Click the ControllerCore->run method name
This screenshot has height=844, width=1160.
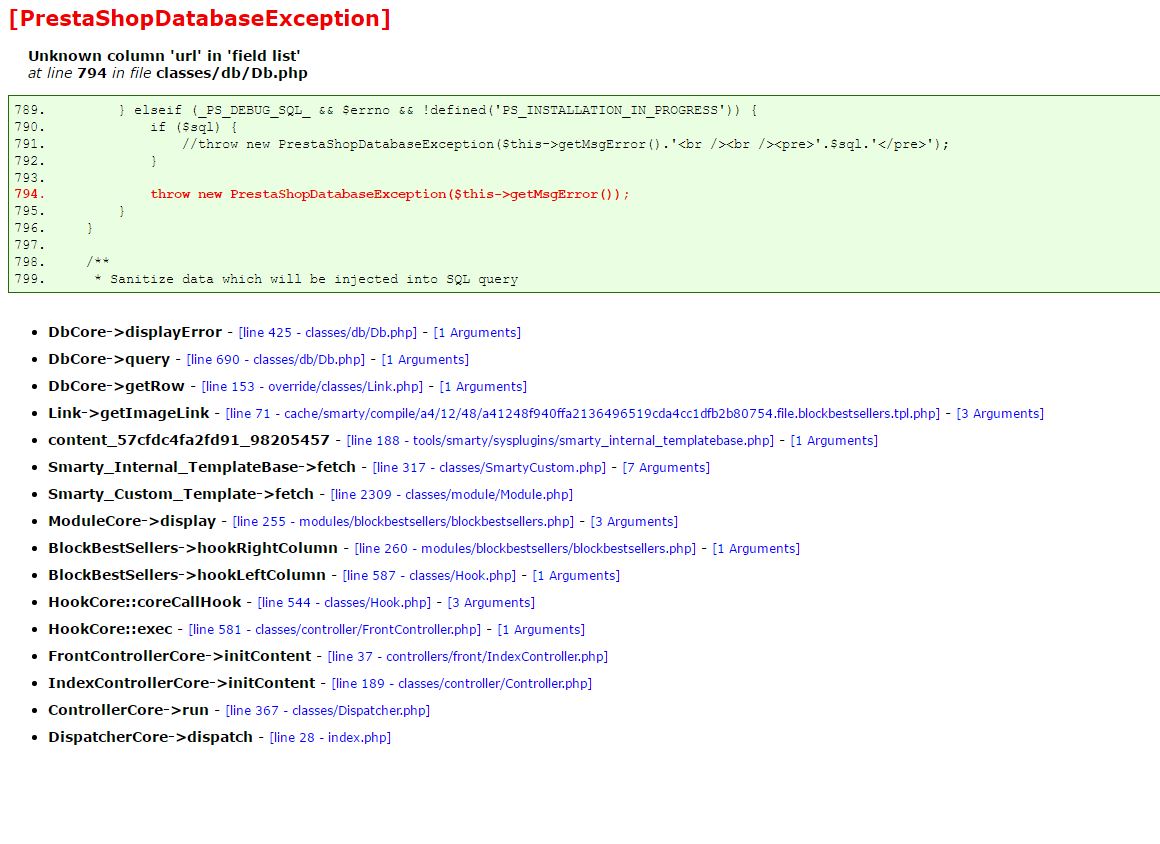point(129,710)
